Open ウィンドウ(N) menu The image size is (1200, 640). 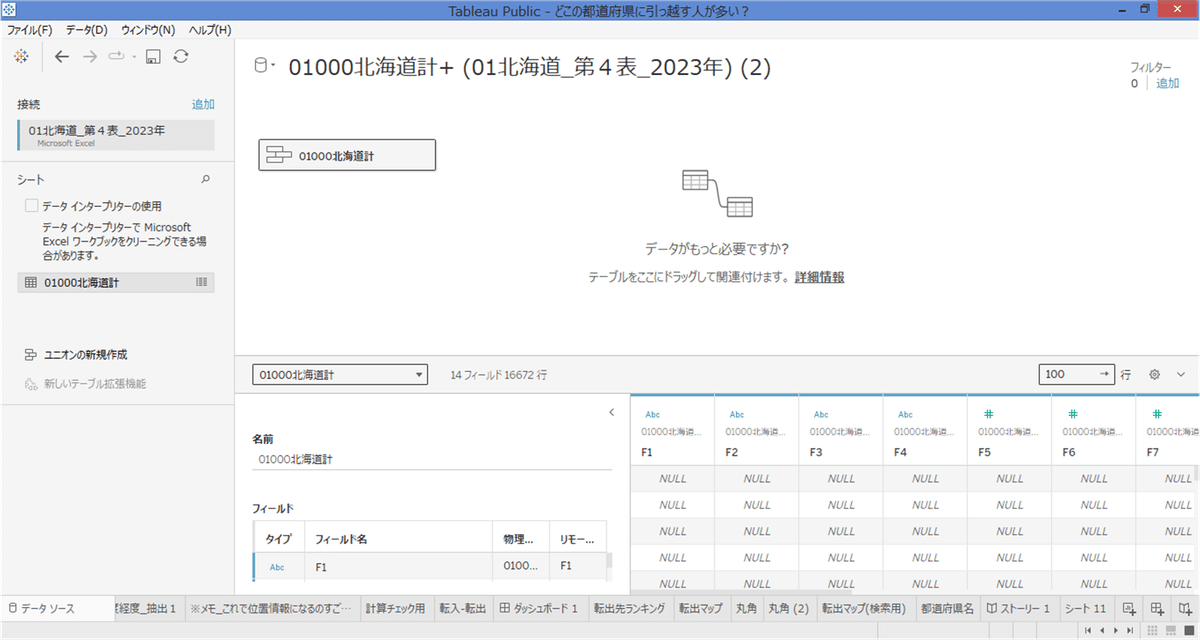(x=148, y=30)
